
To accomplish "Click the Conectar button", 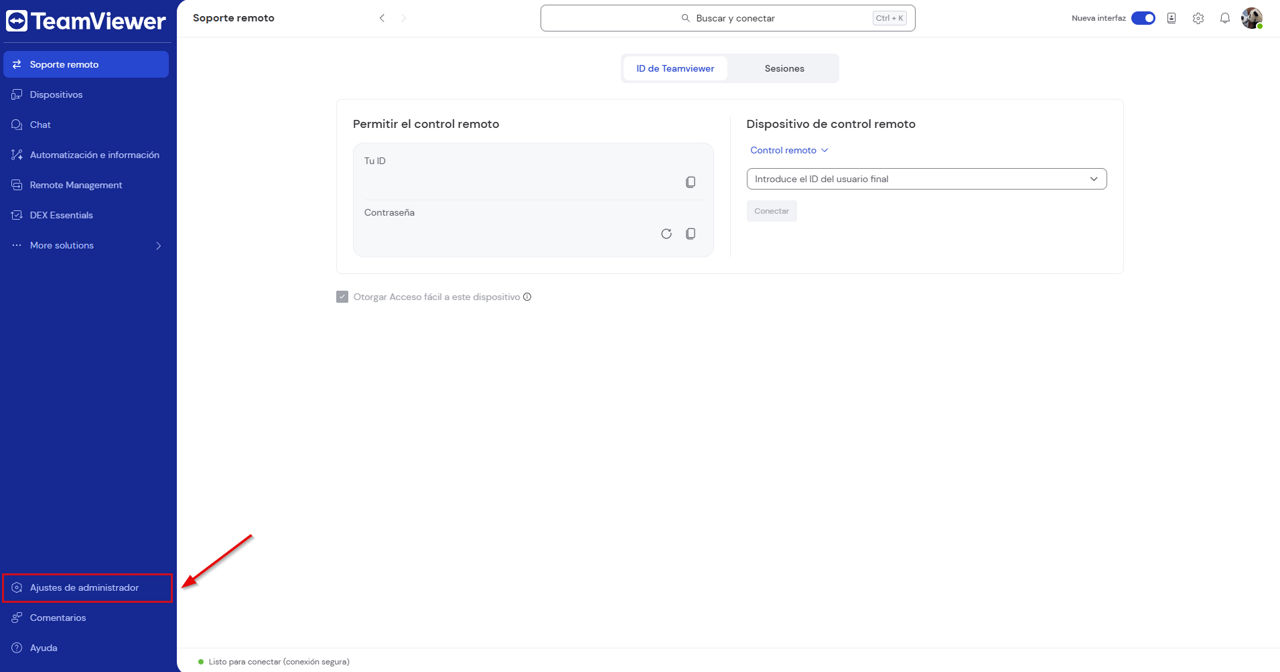I will click(771, 211).
